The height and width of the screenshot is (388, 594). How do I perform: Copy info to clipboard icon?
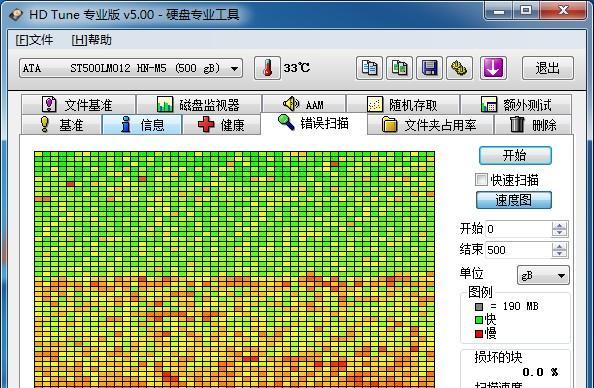369,68
